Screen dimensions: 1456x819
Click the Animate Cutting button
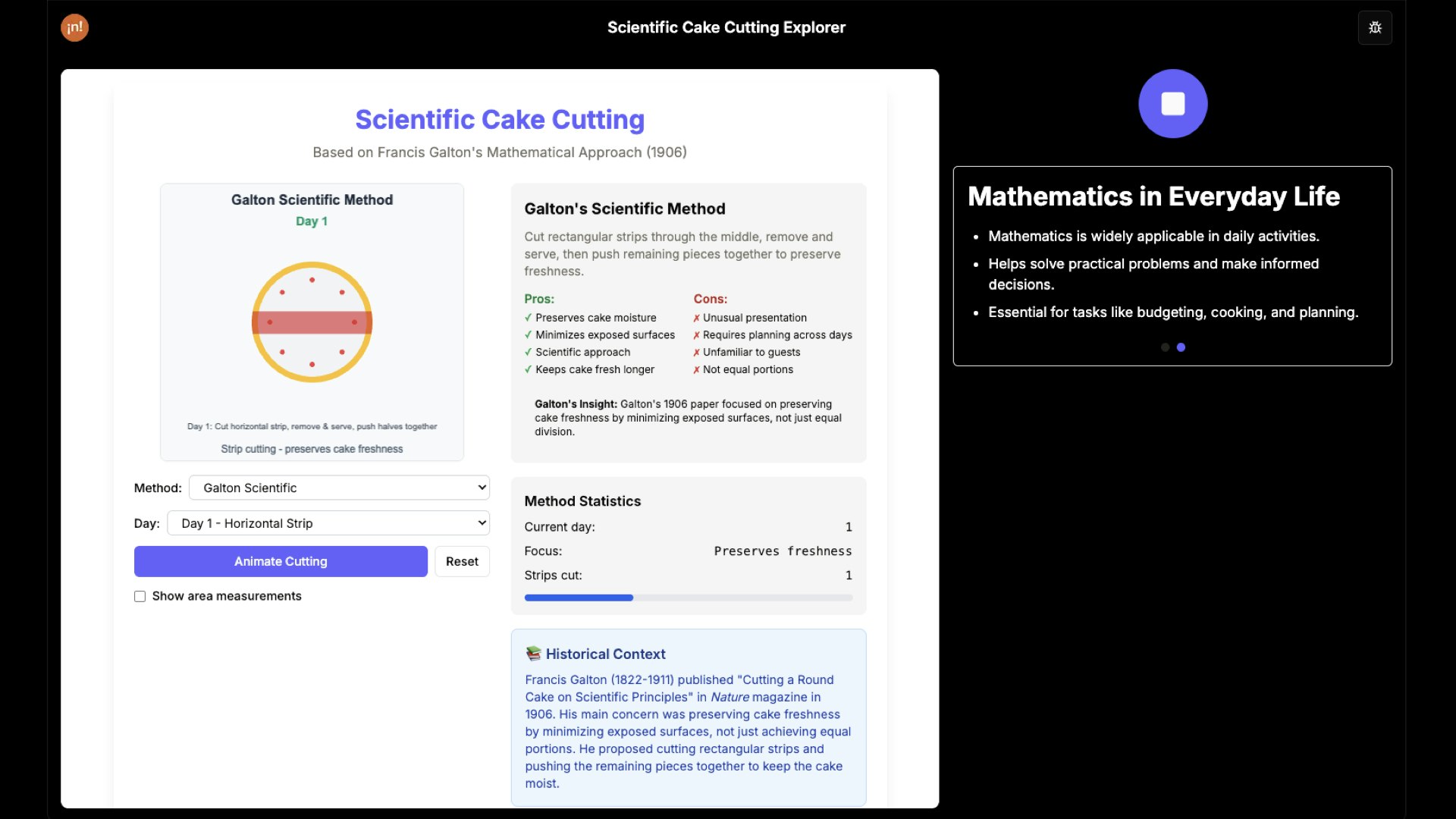coord(281,561)
